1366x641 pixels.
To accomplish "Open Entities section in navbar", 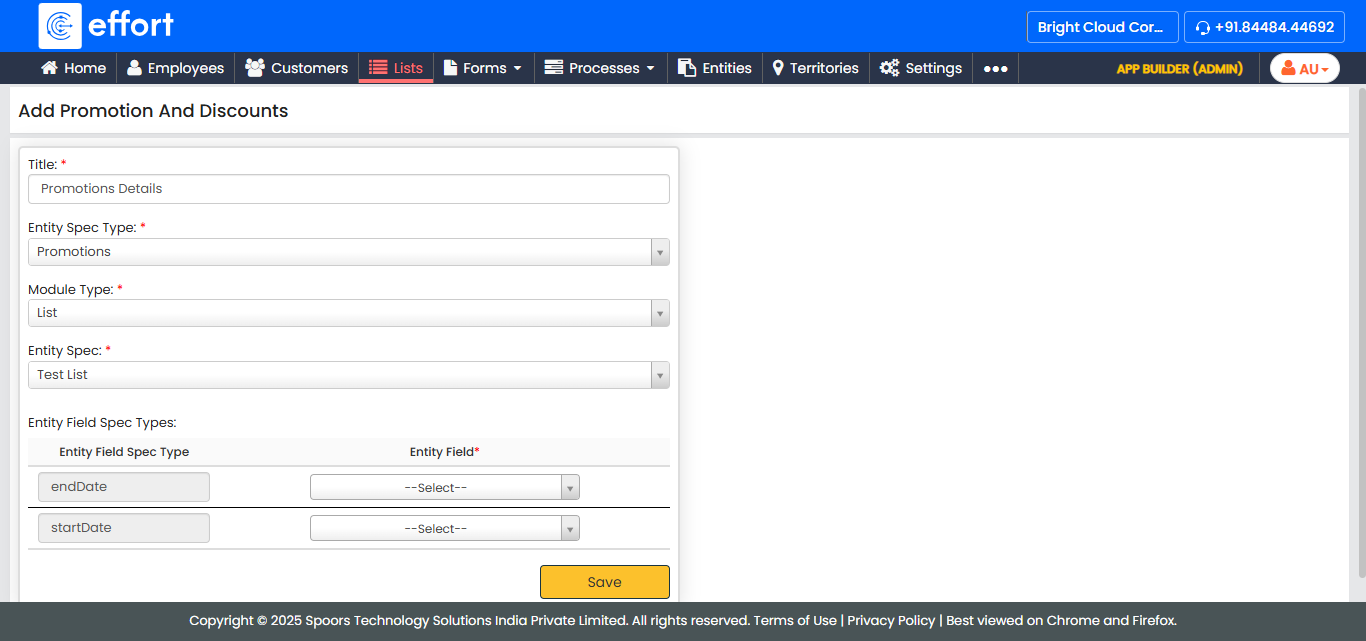I will pyautogui.click(x=714, y=68).
